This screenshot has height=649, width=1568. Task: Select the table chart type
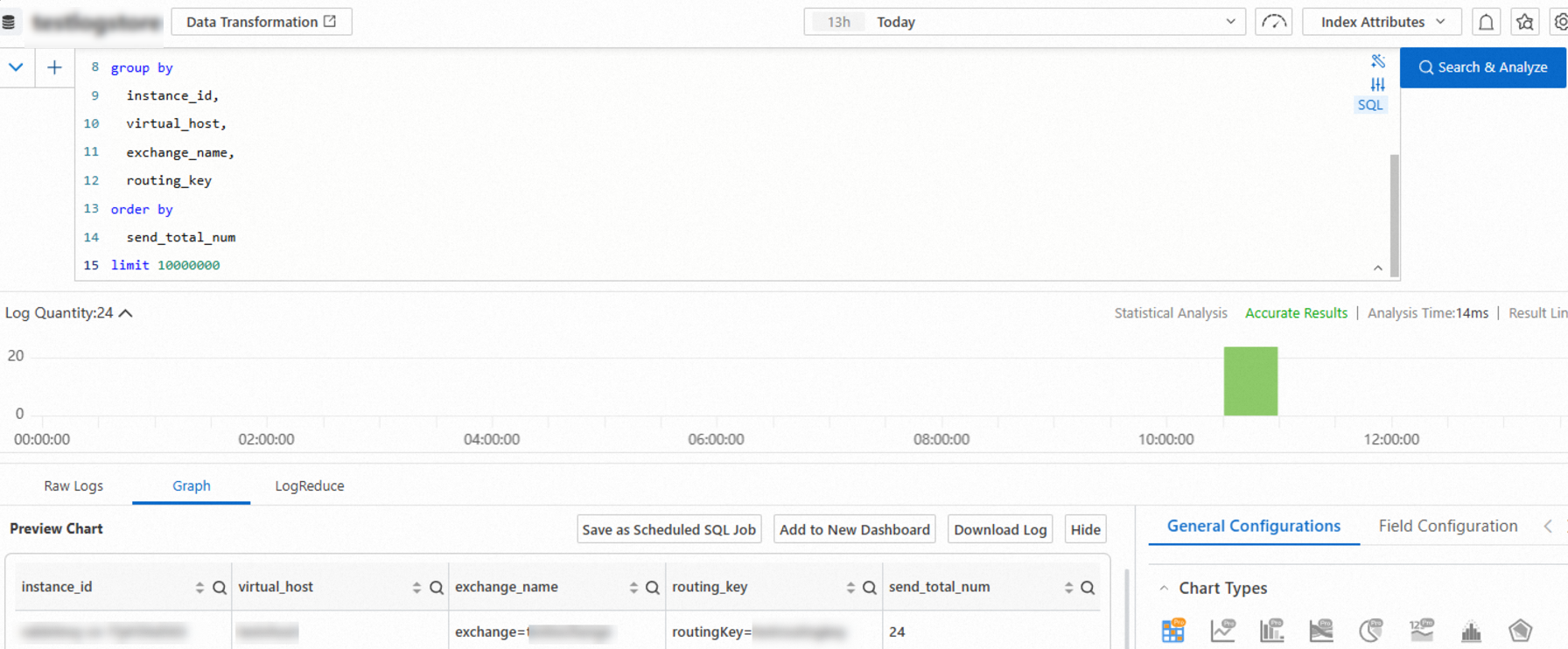coord(1173,630)
